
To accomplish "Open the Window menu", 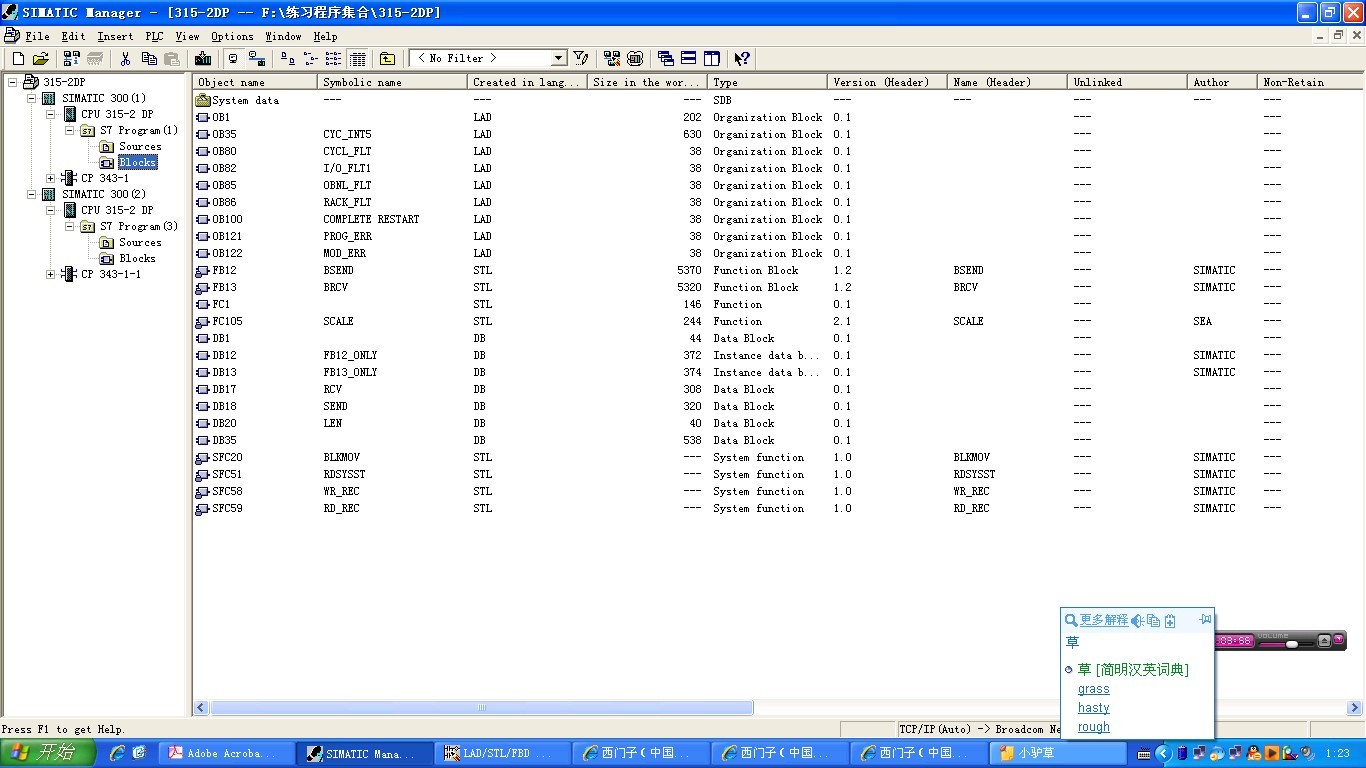I will pyautogui.click(x=283, y=36).
